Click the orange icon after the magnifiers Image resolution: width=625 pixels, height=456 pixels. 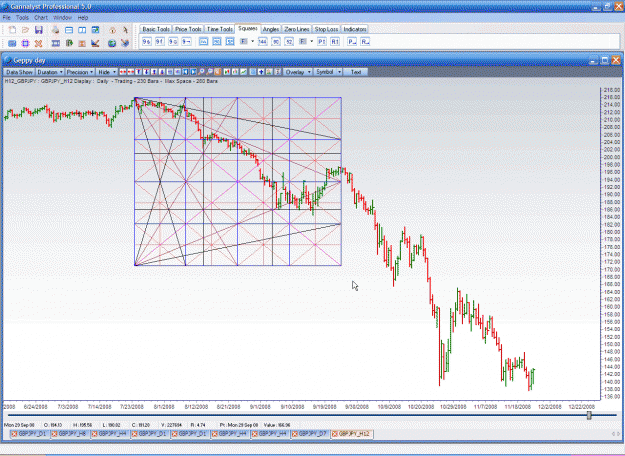(217, 72)
